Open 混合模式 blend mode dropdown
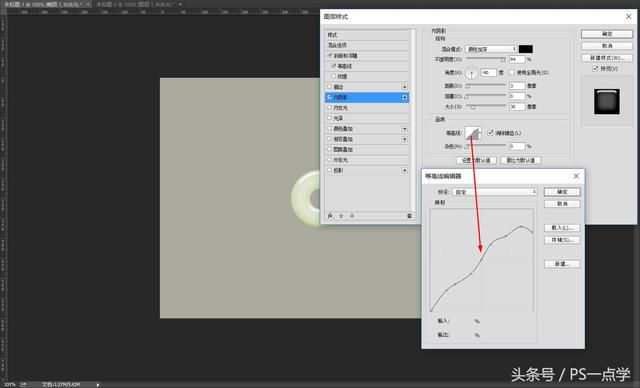The width and height of the screenshot is (640, 388). tap(491, 49)
